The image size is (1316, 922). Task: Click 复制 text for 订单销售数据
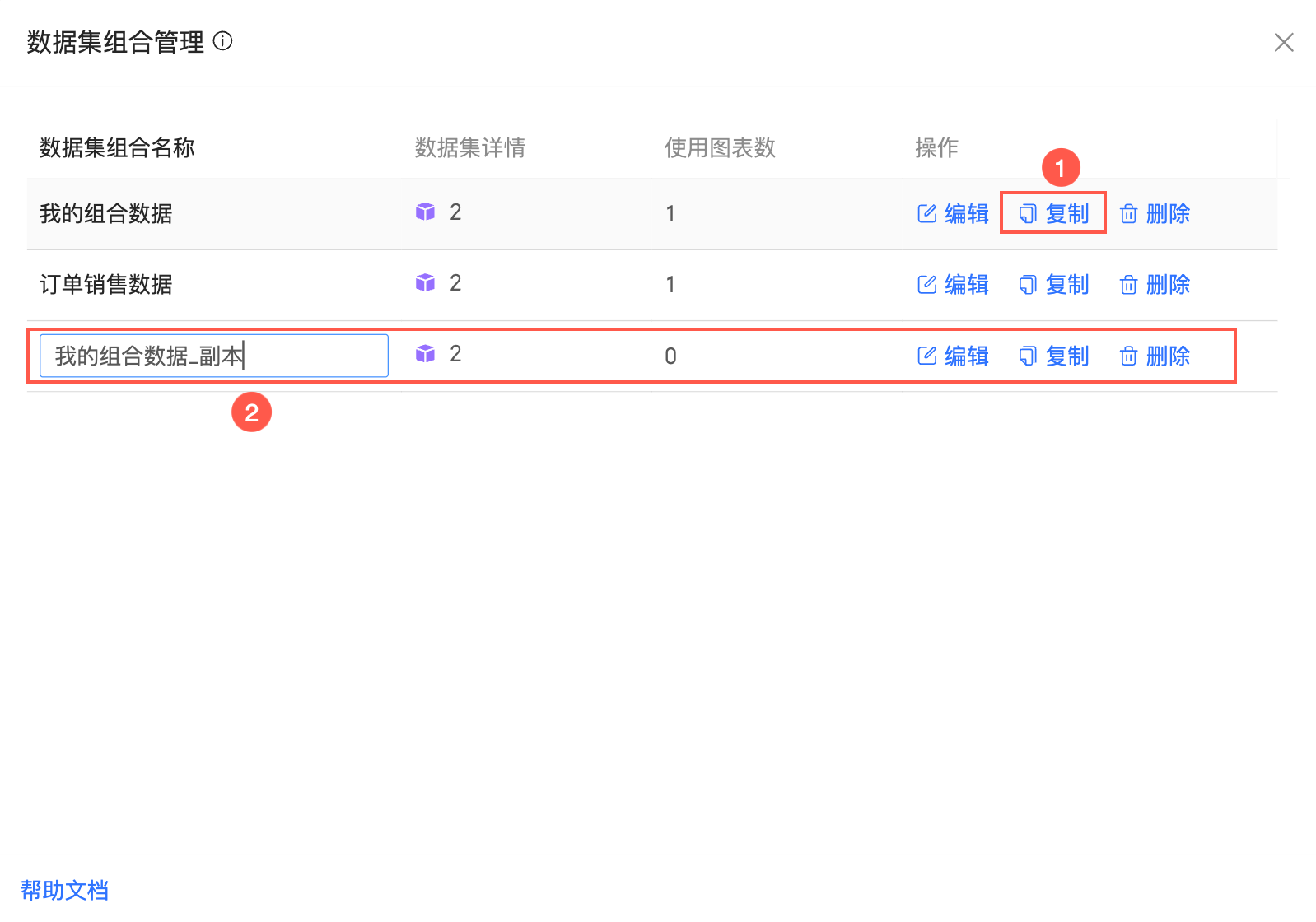point(1067,285)
